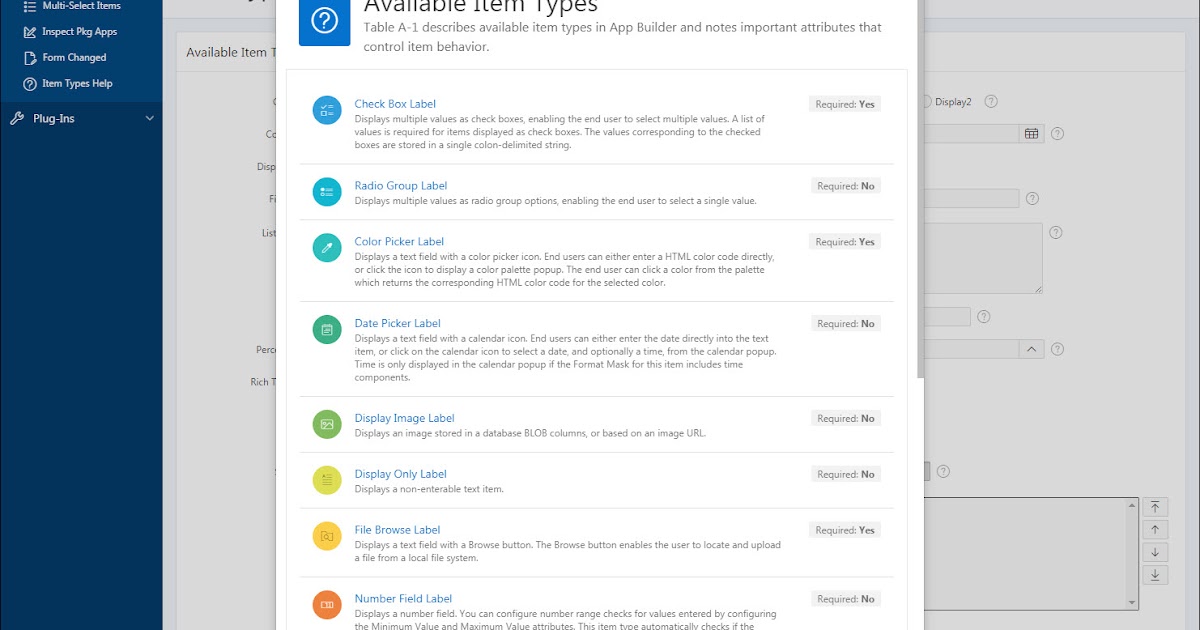
Task: Go to Form Changed in the sidebar
Action: [x=74, y=58]
